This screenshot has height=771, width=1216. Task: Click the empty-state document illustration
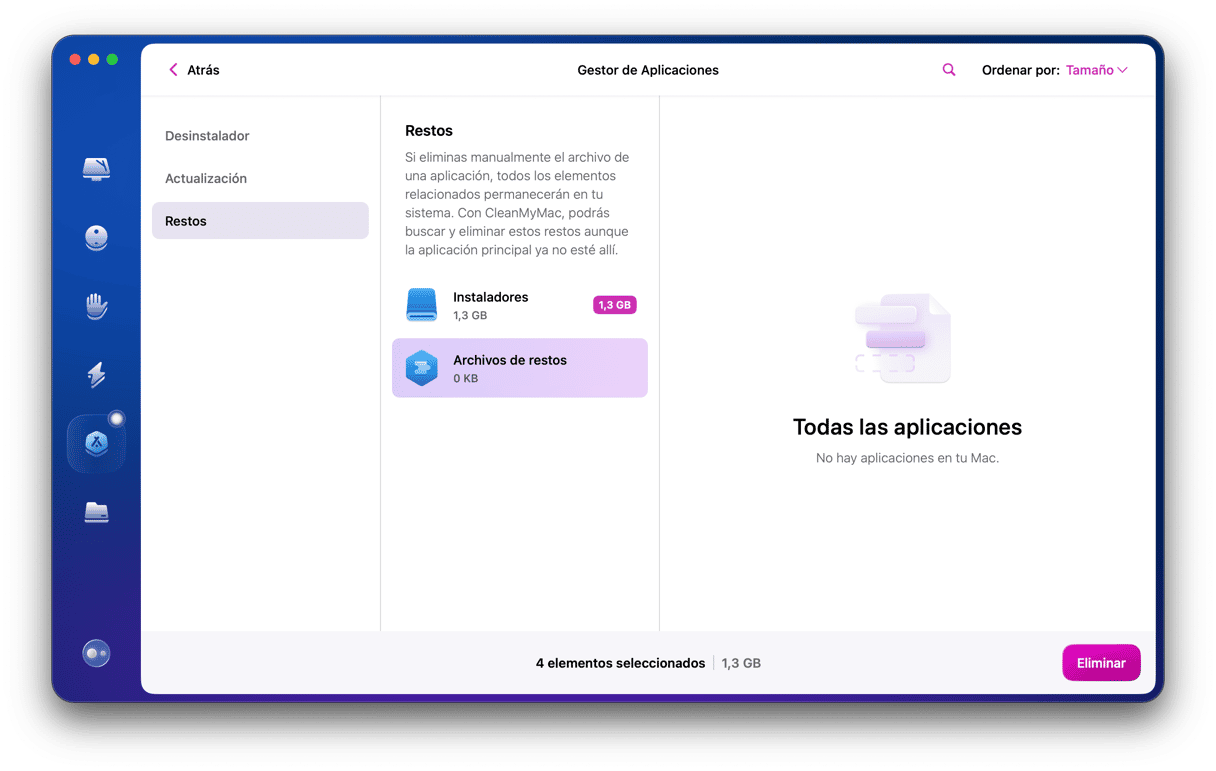(x=903, y=338)
